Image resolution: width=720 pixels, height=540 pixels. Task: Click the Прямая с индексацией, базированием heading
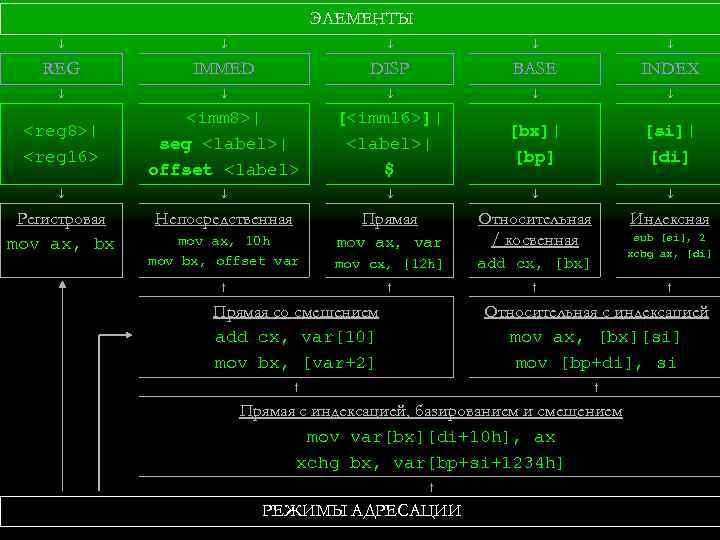click(431, 411)
